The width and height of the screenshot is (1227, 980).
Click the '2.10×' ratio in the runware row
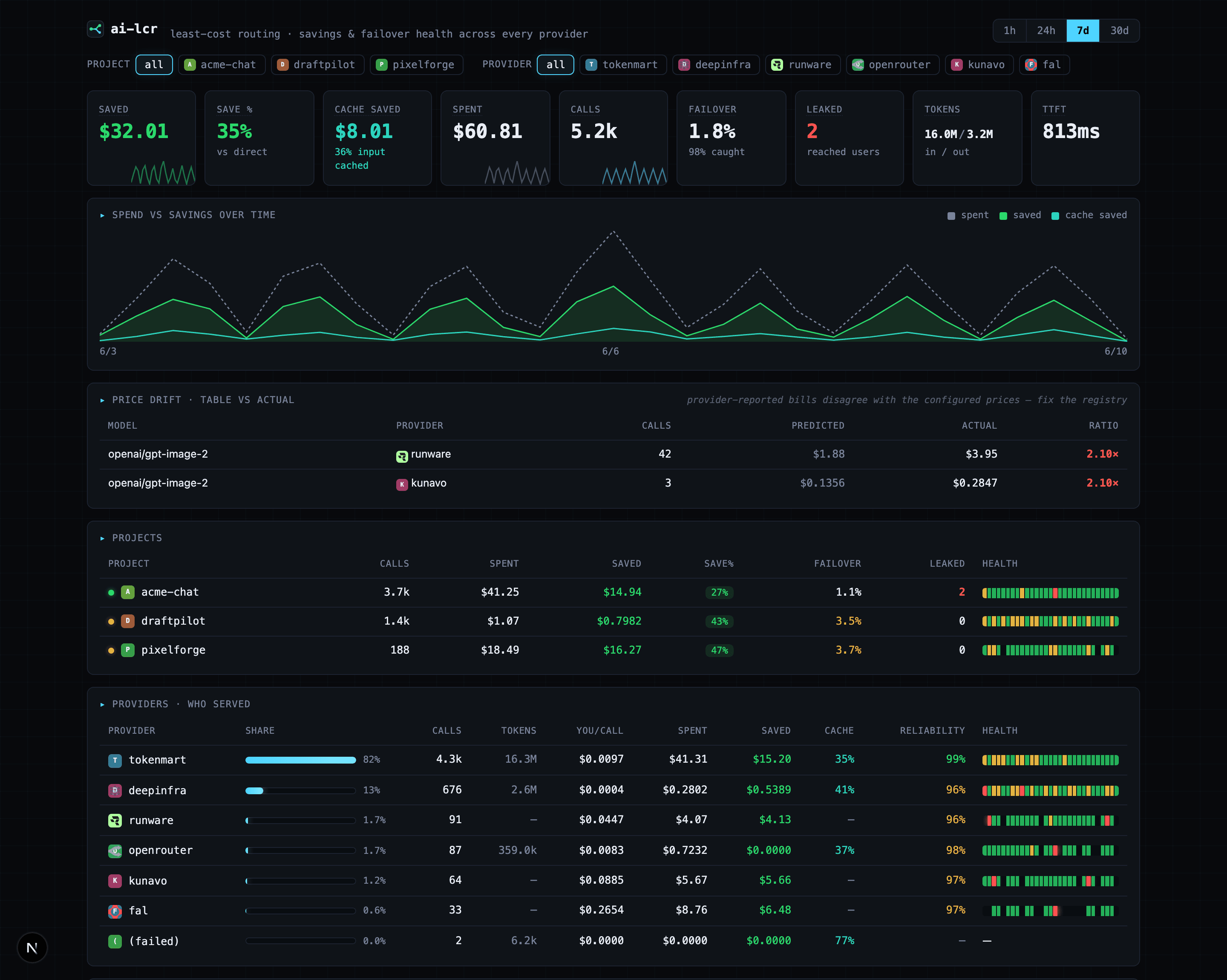pyautogui.click(x=1102, y=454)
